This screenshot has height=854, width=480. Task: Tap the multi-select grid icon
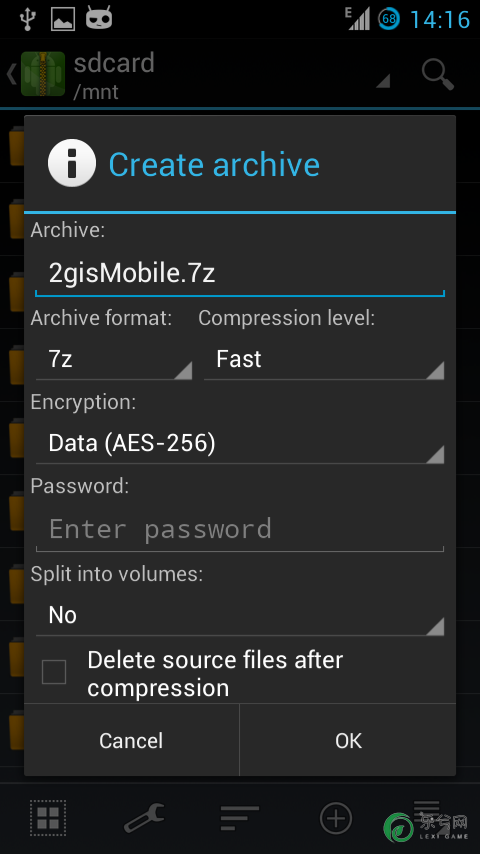(x=48, y=818)
